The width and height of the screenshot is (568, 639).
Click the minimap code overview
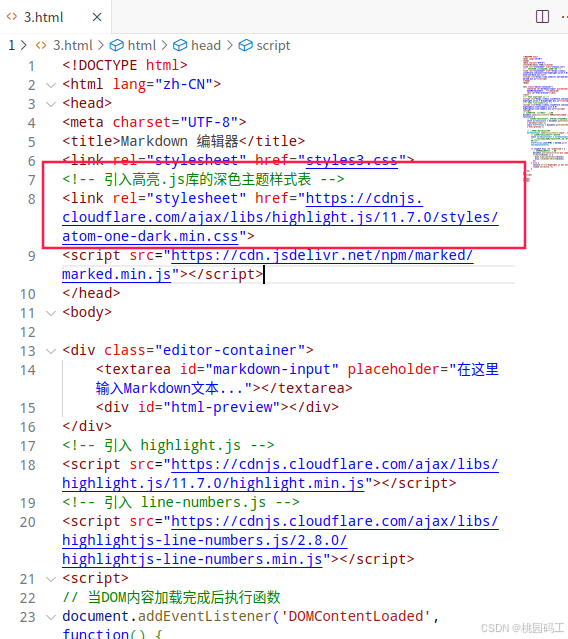[x=545, y=118]
